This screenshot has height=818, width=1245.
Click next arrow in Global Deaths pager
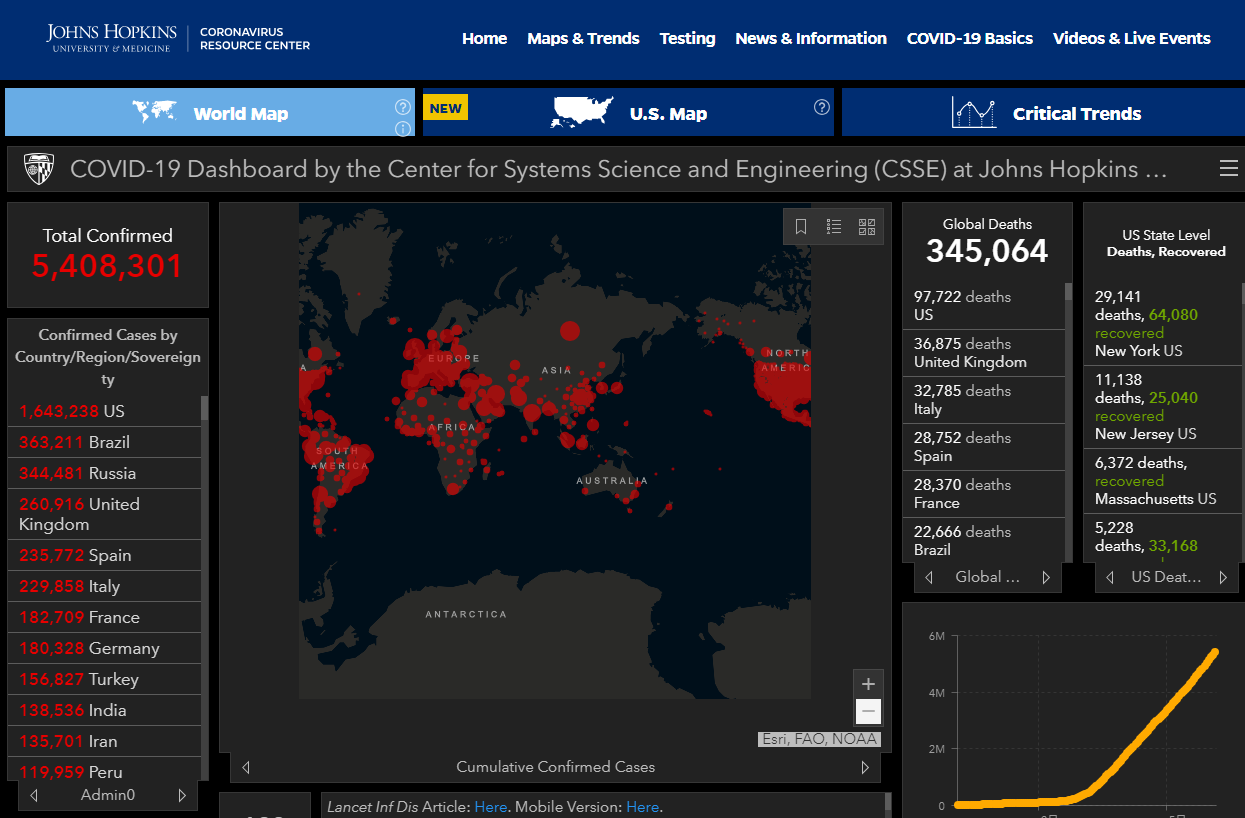click(1047, 577)
